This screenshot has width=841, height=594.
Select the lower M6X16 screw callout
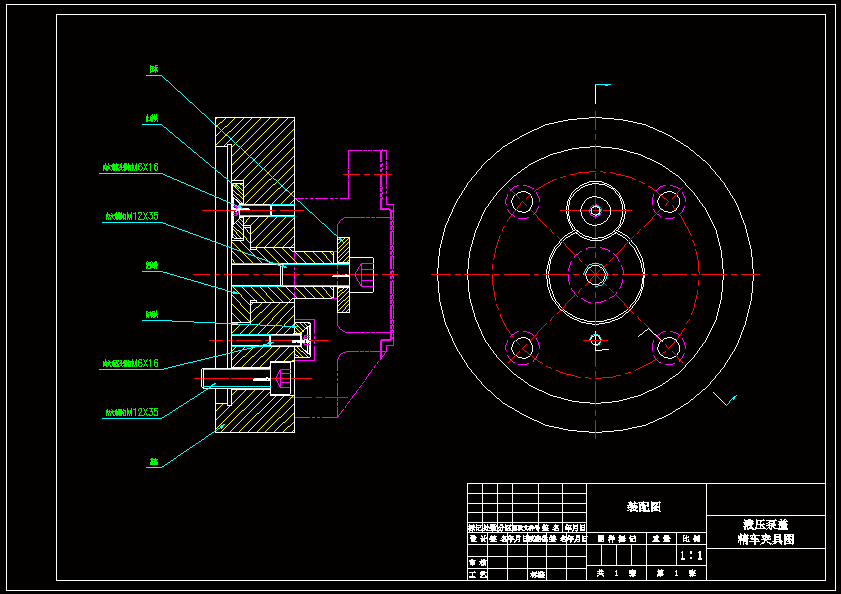coord(131,363)
